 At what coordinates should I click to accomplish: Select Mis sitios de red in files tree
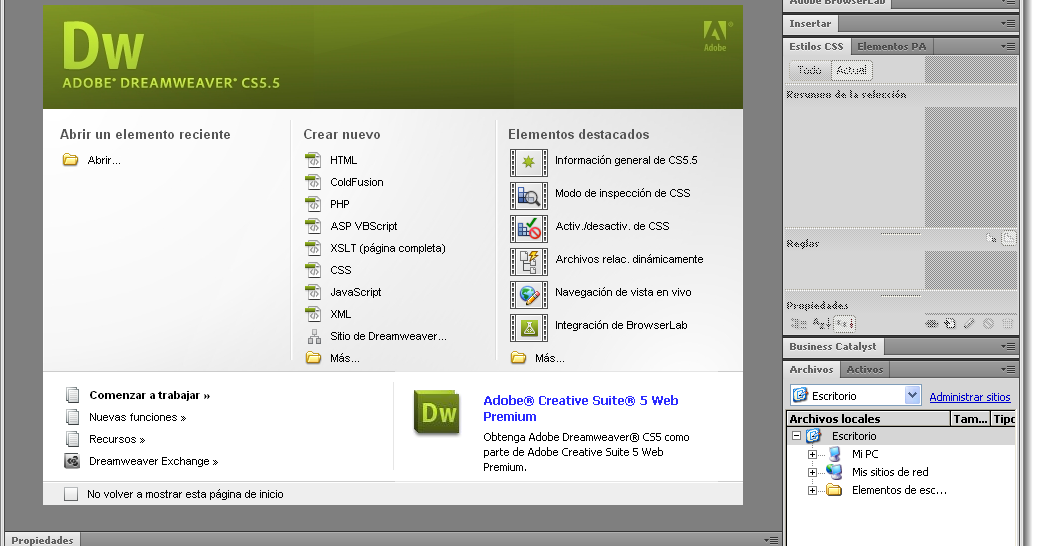(890, 472)
